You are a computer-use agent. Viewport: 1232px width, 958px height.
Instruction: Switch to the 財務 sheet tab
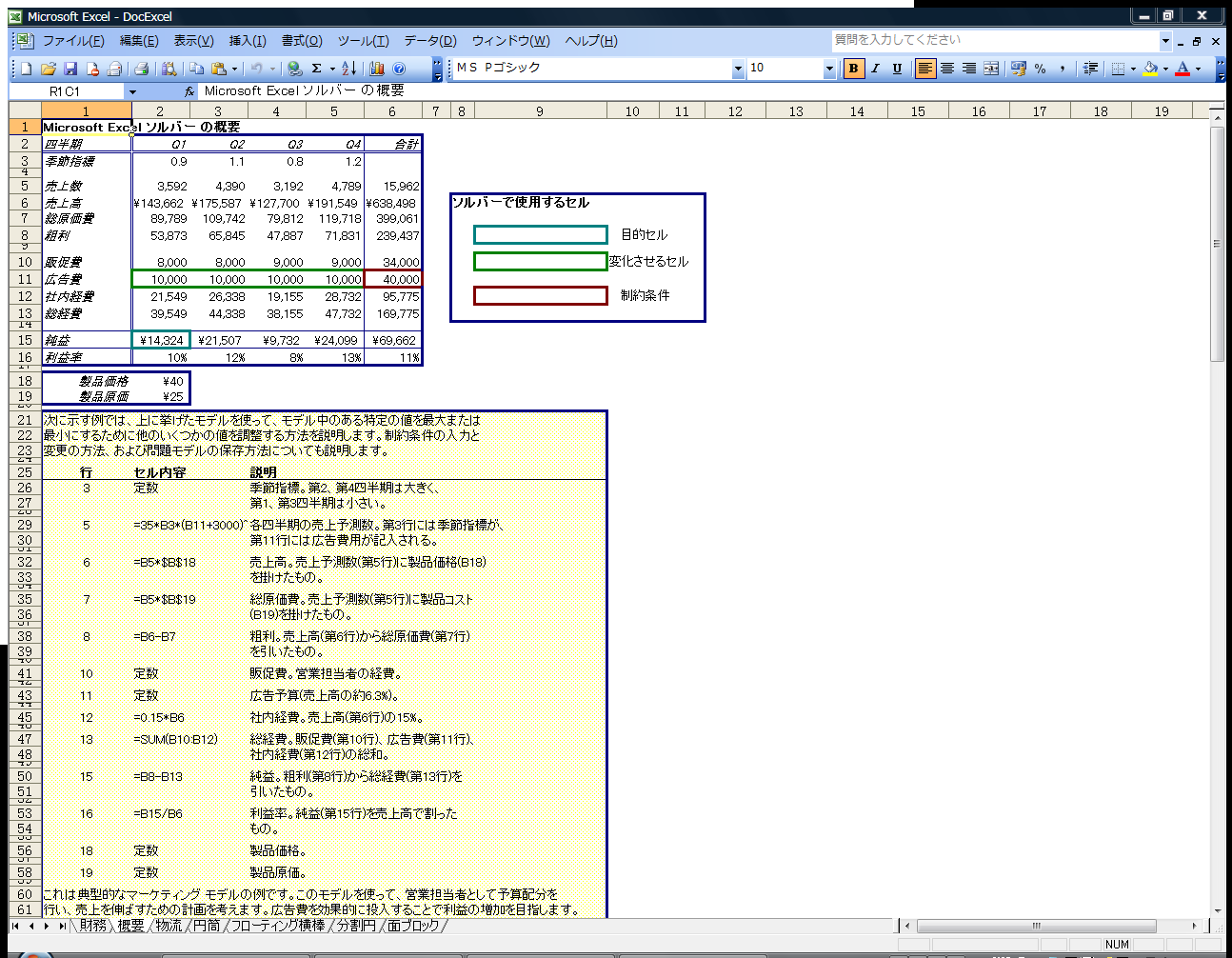93,926
